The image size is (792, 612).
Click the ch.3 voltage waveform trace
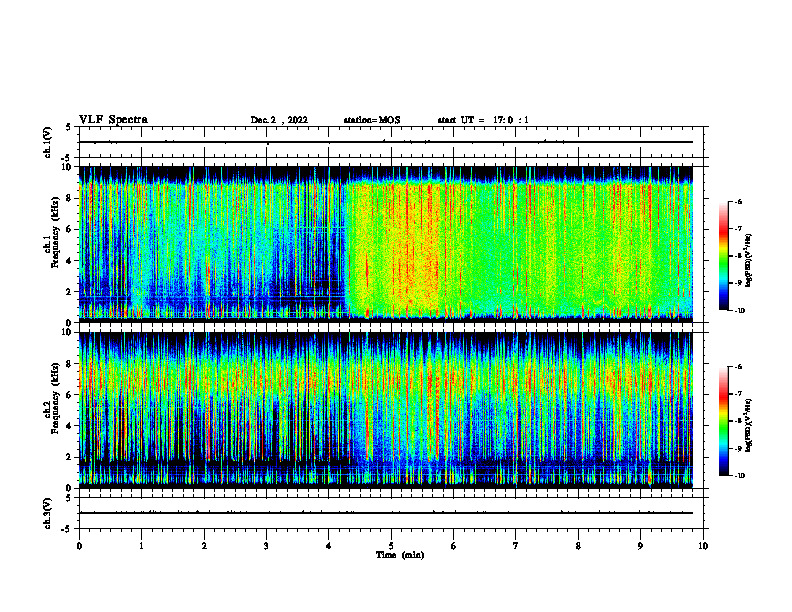[386, 513]
